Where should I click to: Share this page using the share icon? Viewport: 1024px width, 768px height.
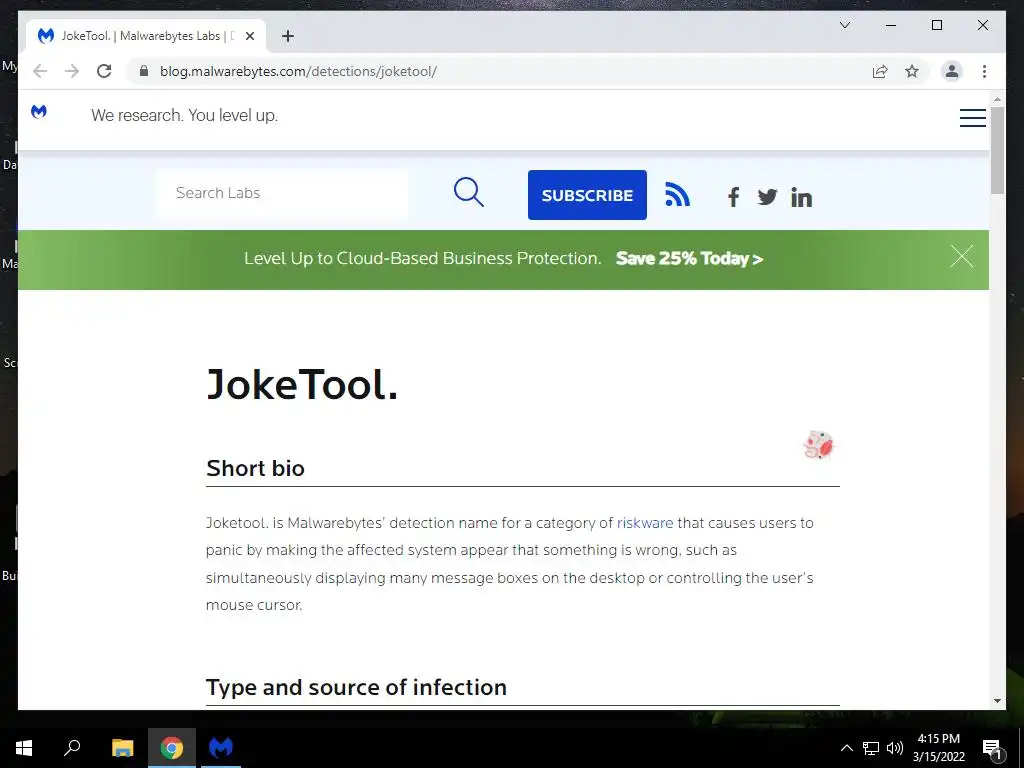880,71
